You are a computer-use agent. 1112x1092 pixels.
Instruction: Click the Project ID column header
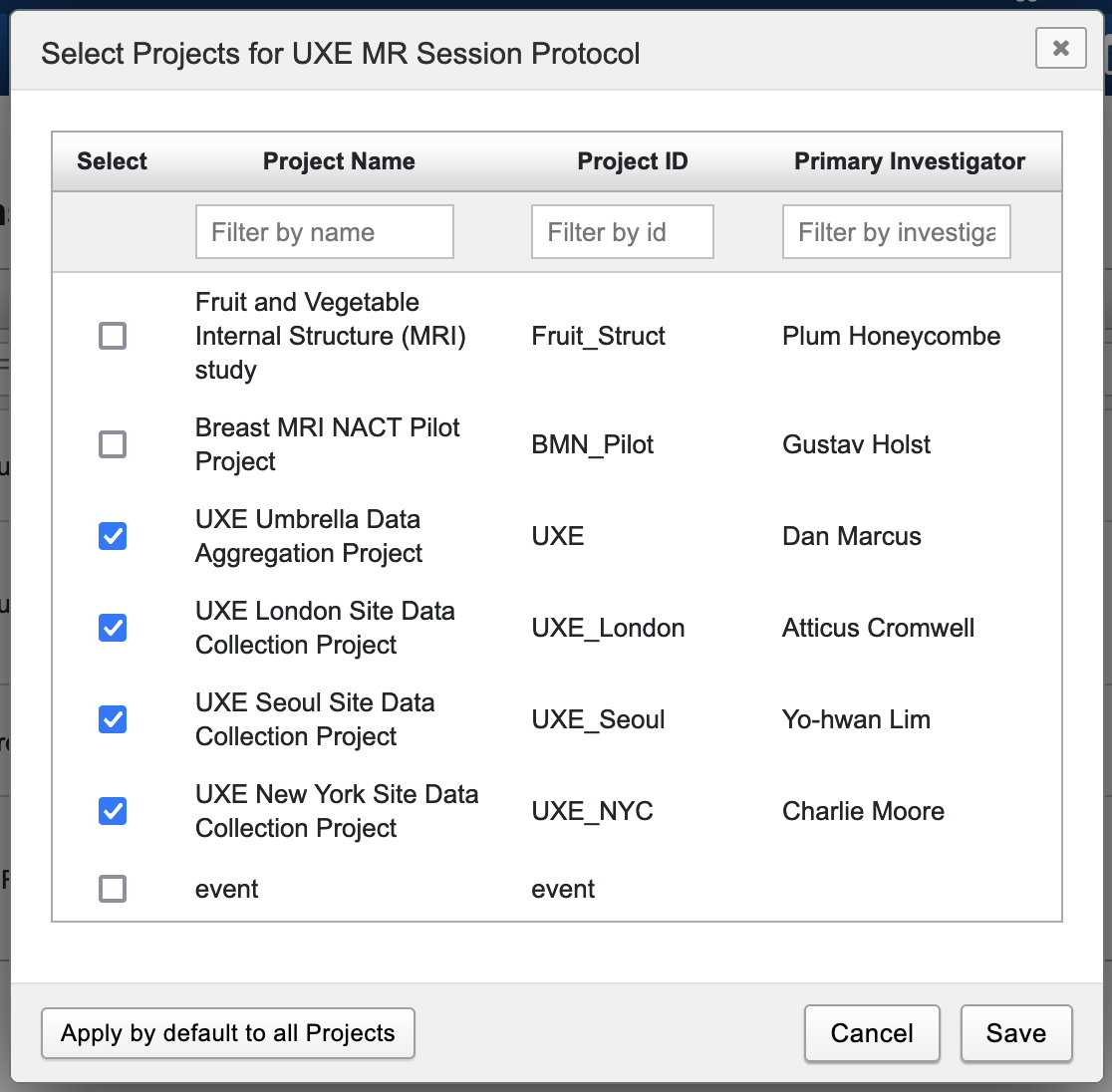coord(633,161)
